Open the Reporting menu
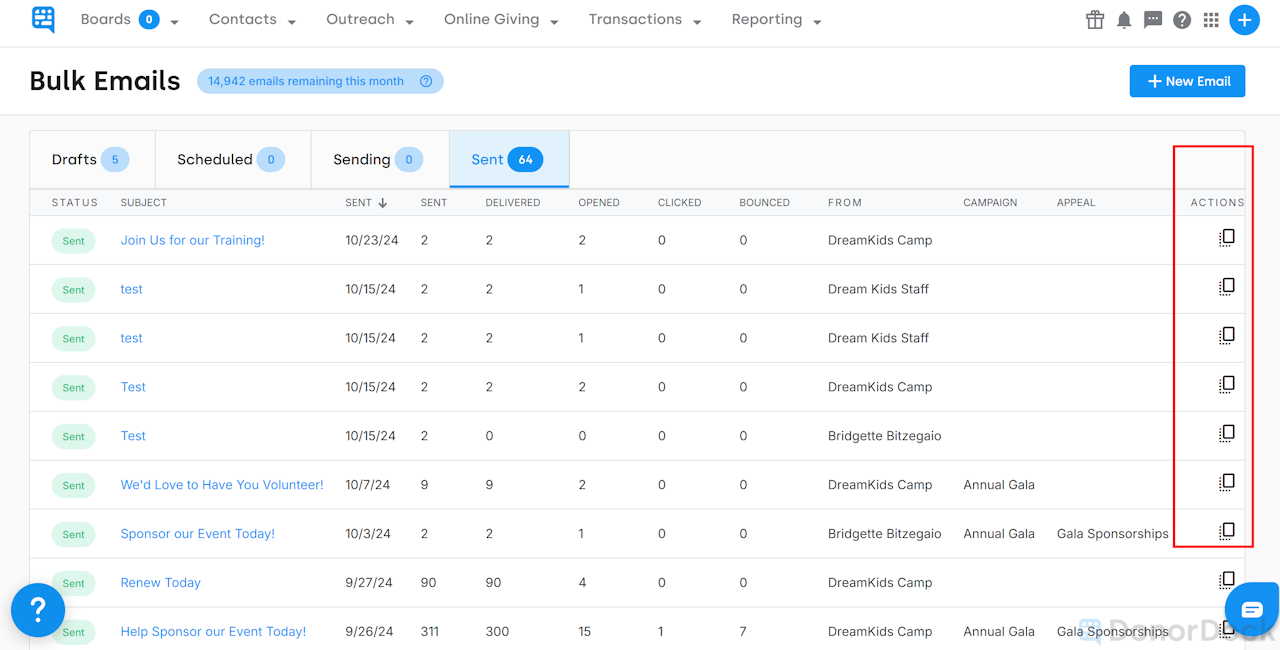This screenshot has width=1280, height=650. point(776,20)
